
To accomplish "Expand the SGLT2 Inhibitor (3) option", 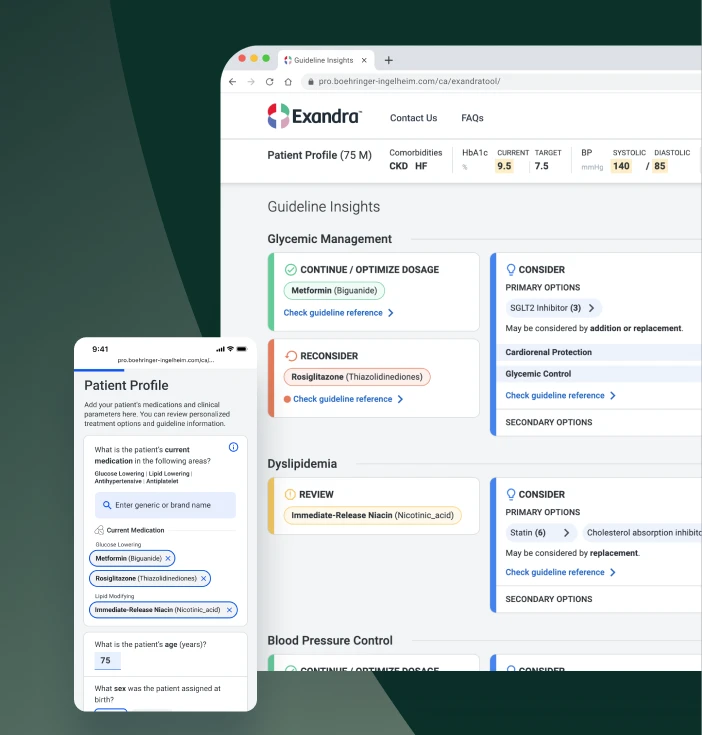I will (x=553, y=308).
